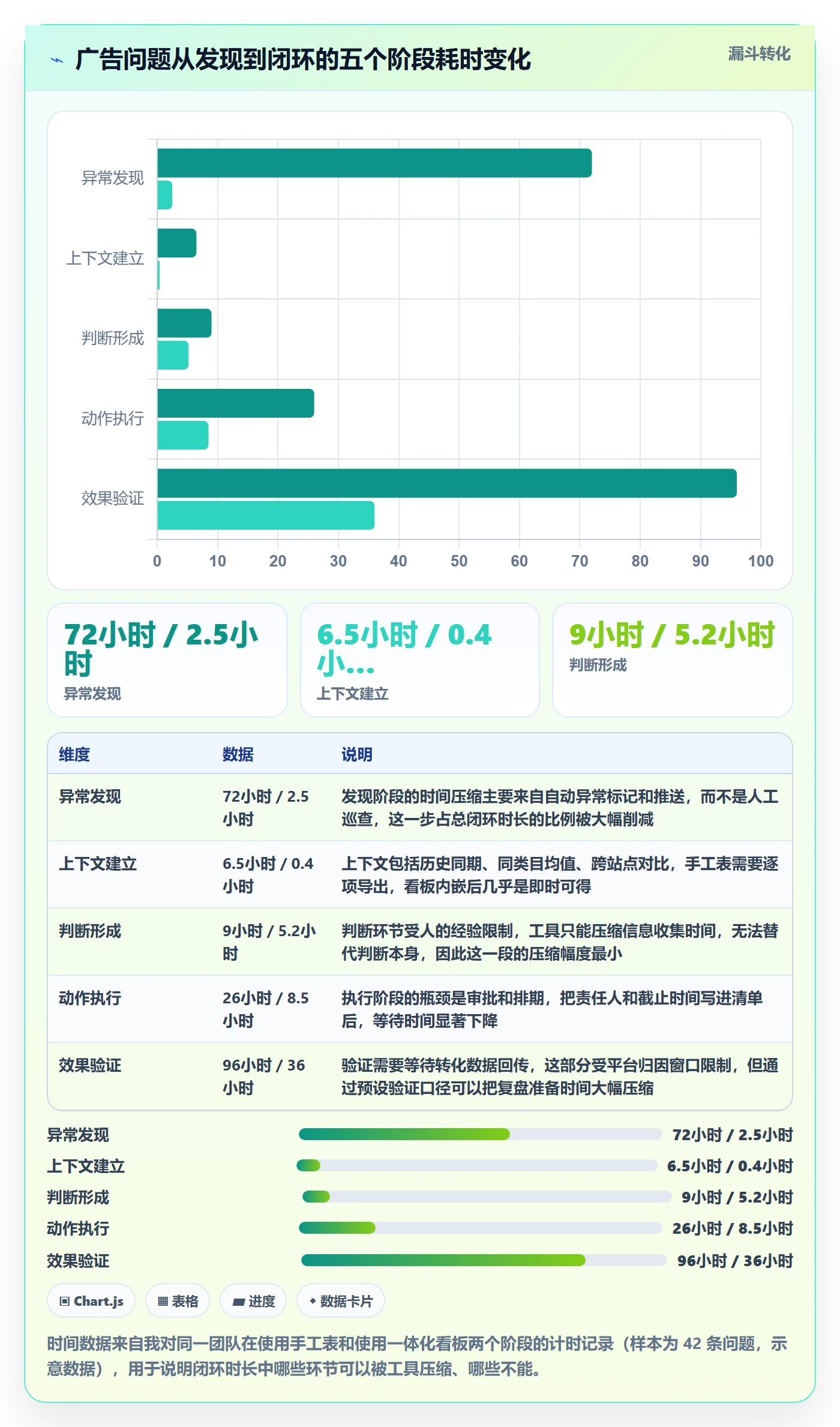Click the light bar for 效果验证 in chart
This screenshot has width=840, height=1427.
click(x=266, y=515)
